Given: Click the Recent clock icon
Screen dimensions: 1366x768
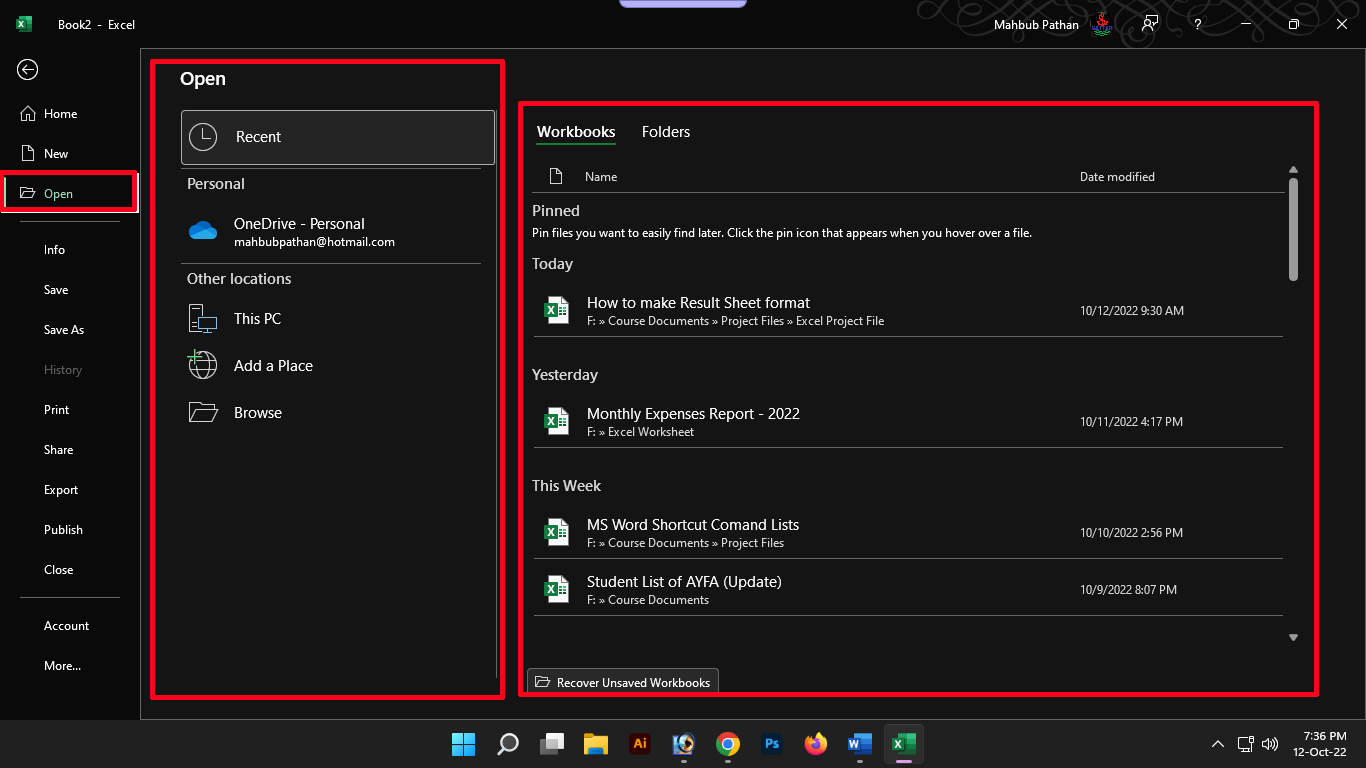Looking at the screenshot, I should coord(203,137).
